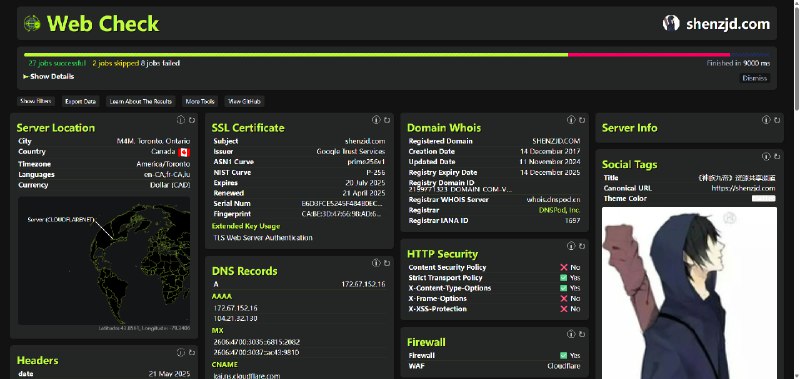Refresh the Server Location card
Image resolution: width=800 pixels, height=379 pixels.
click(x=192, y=120)
